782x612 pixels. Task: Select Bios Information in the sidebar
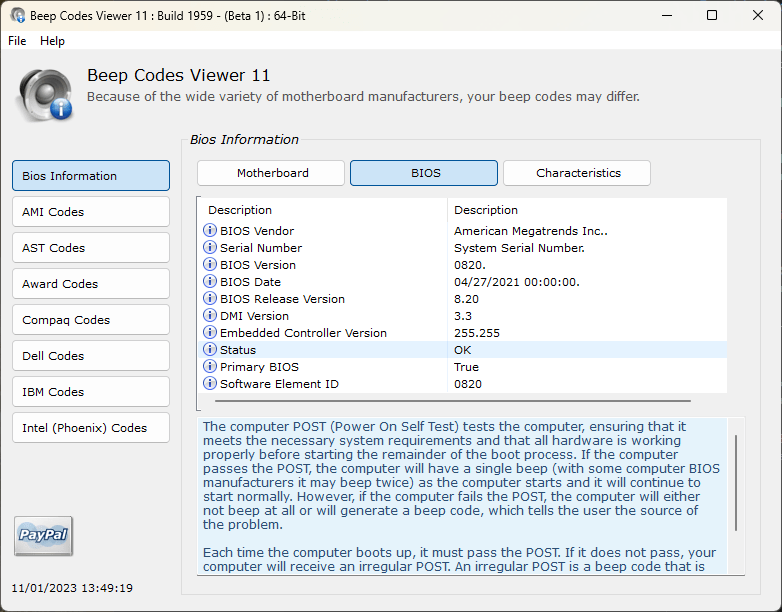tap(91, 176)
